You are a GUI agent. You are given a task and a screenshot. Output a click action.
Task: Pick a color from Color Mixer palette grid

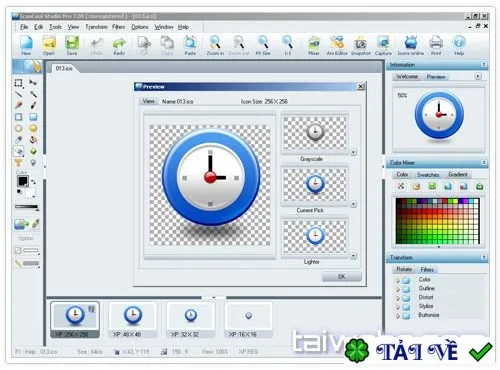(x=437, y=221)
